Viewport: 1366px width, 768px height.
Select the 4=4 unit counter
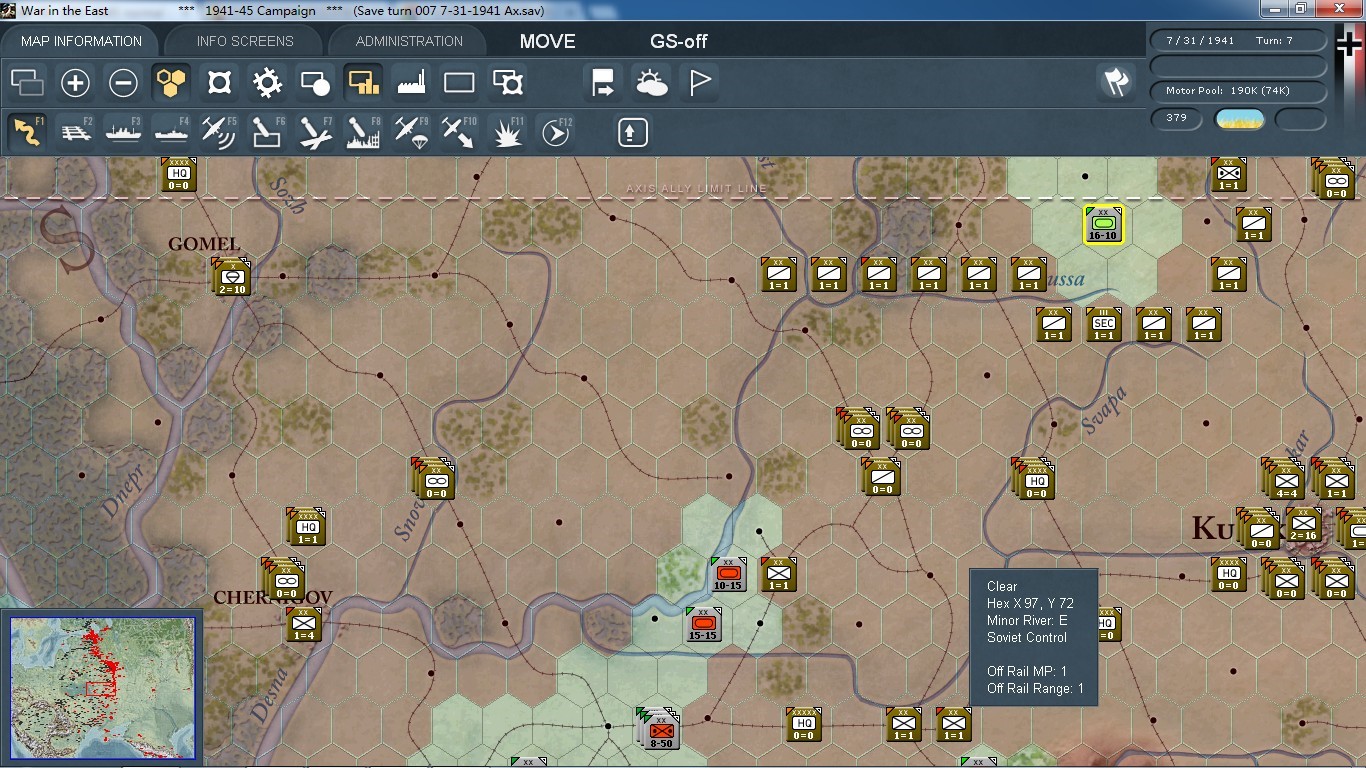pyautogui.click(x=1284, y=479)
